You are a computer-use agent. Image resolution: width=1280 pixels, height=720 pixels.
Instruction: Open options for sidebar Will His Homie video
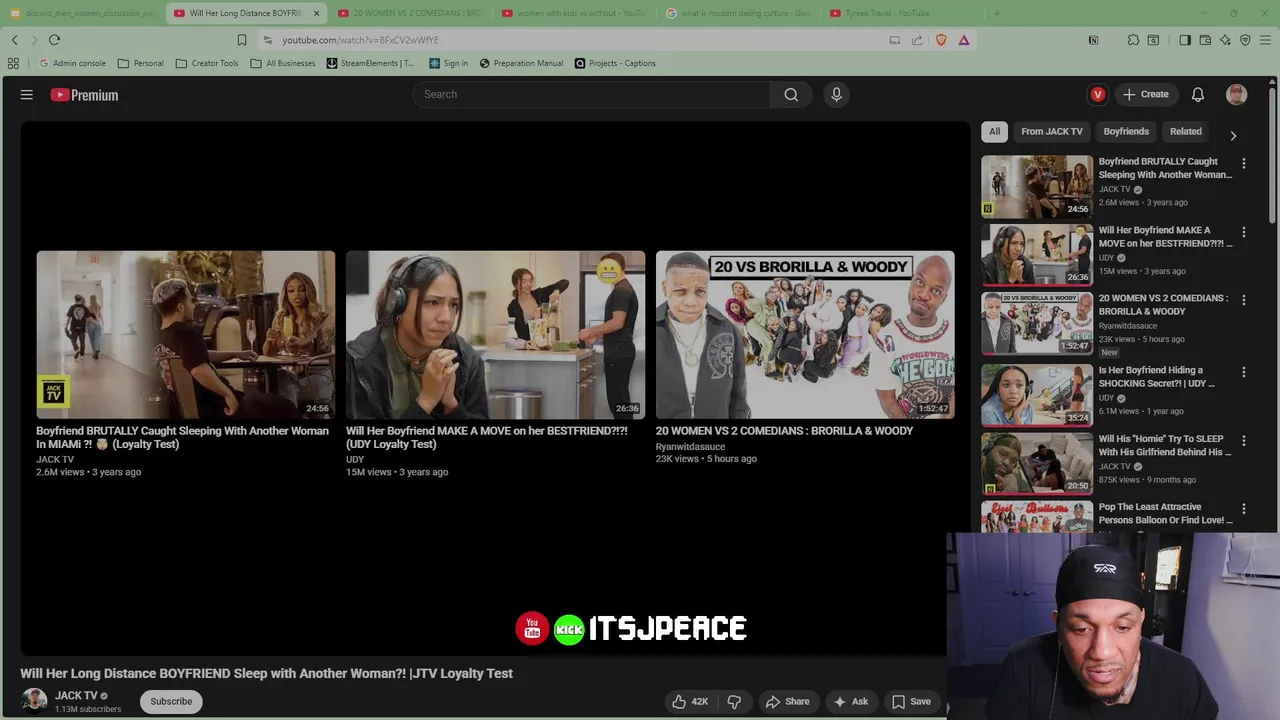(1244, 440)
